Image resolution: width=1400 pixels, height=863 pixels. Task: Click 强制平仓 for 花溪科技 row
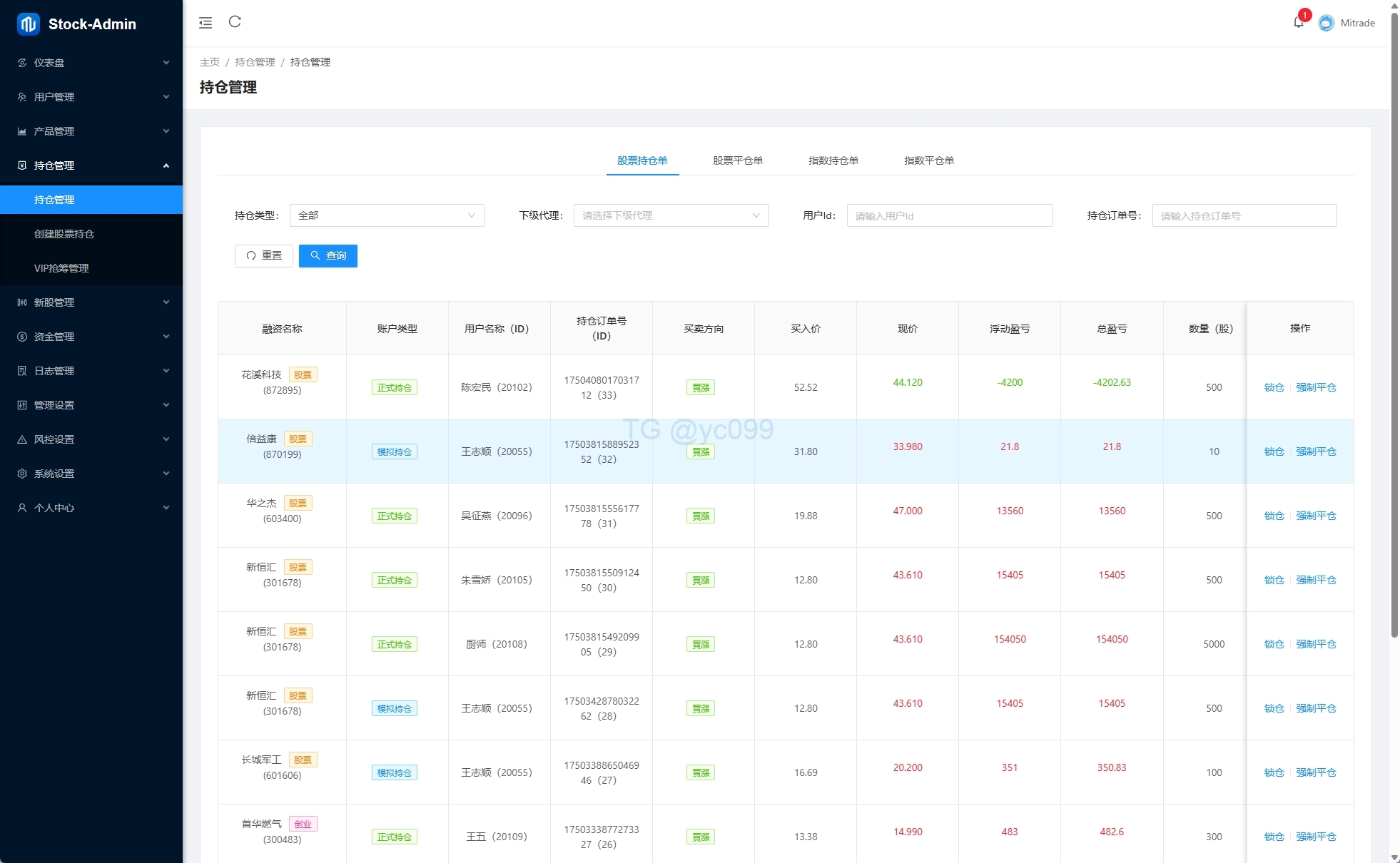click(x=1316, y=387)
